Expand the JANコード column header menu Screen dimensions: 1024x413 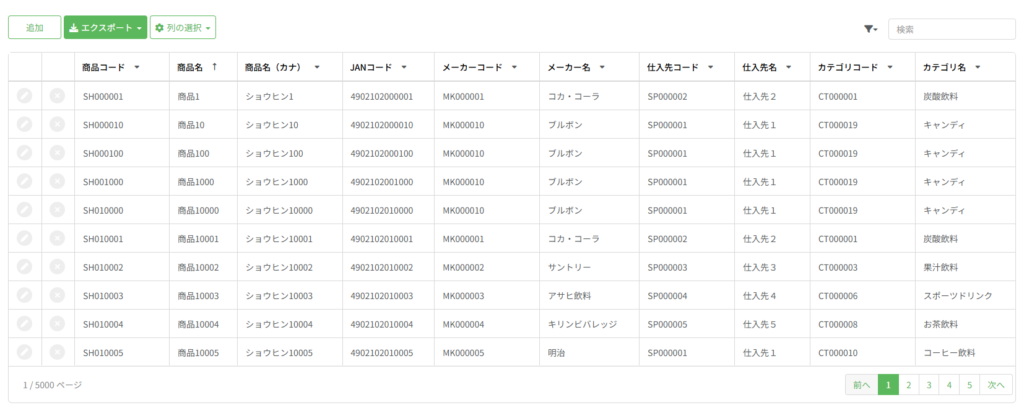coord(404,68)
